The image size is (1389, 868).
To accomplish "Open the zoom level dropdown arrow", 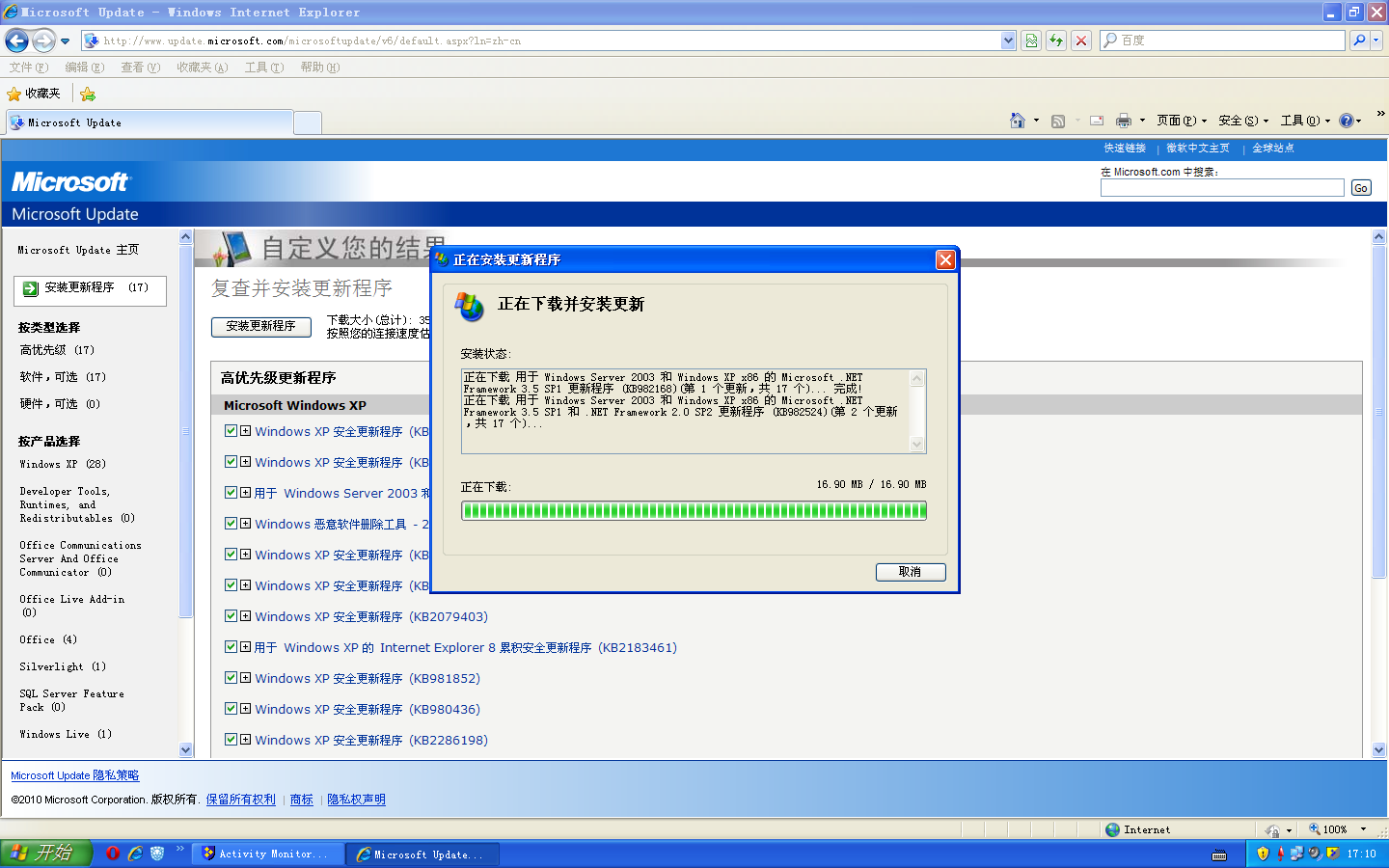I will (1363, 829).
